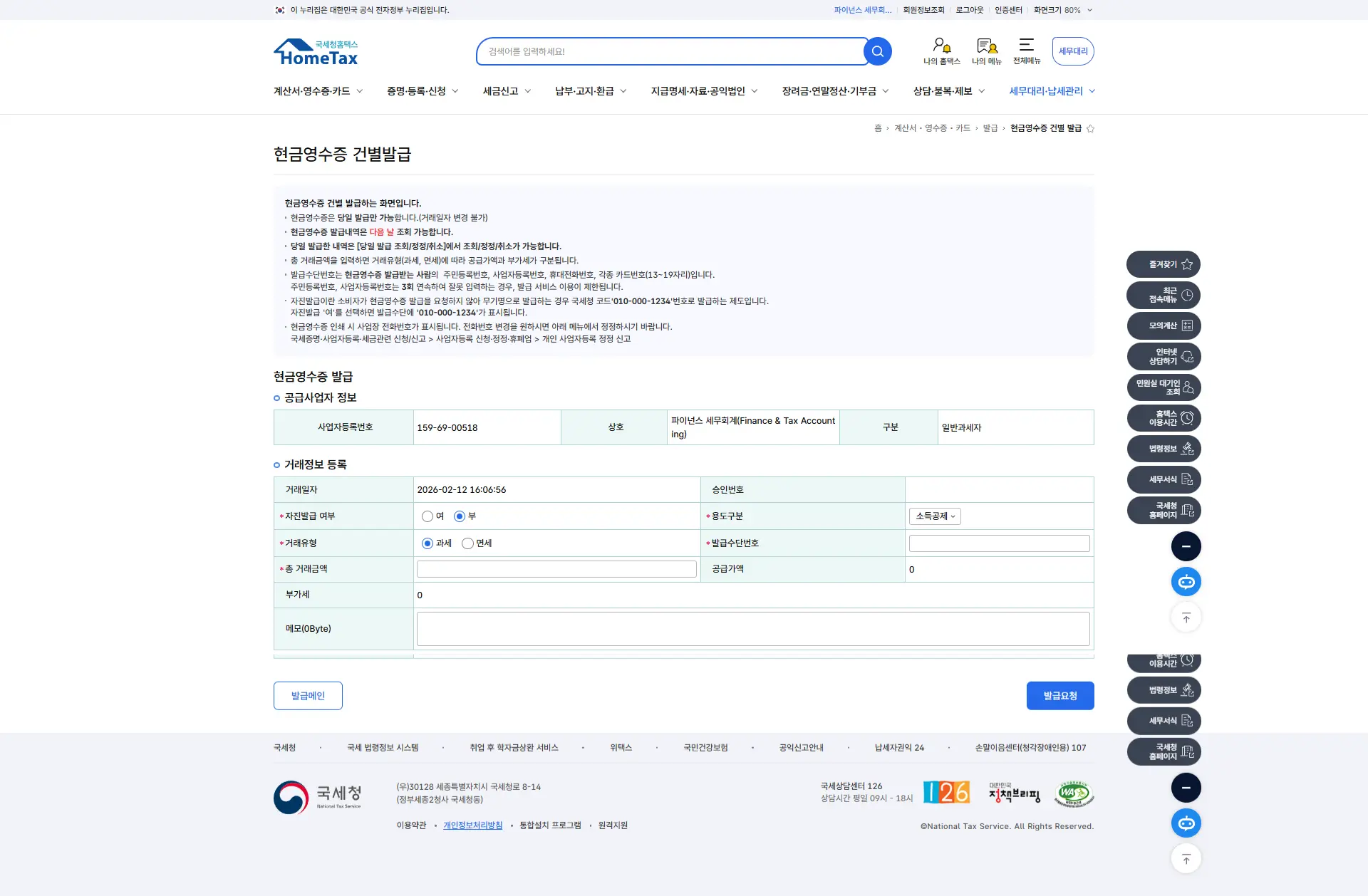Collapse sidebar with black minus button

click(1186, 546)
